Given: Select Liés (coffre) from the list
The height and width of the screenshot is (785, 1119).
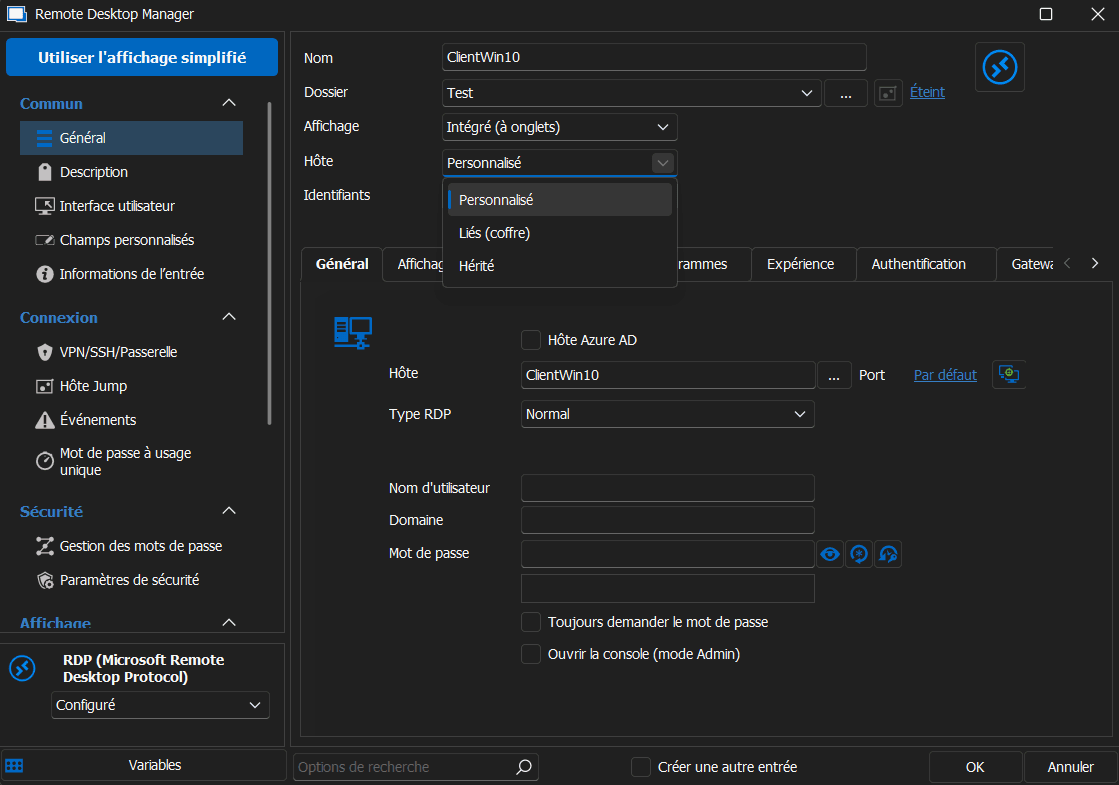Looking at the screenshot, I should tap(494, 233).
